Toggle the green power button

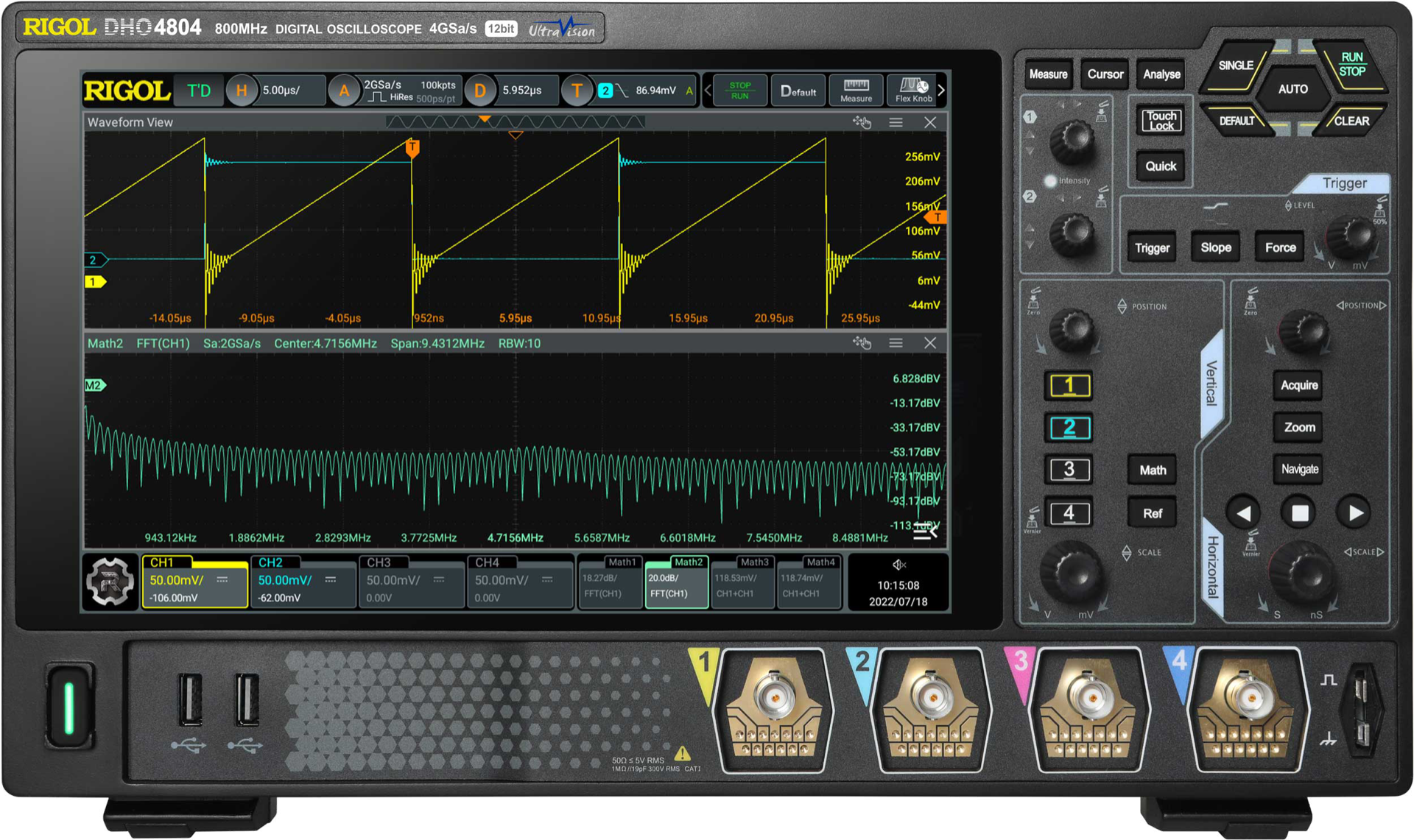pyautogui.click(x=69, y=708)
